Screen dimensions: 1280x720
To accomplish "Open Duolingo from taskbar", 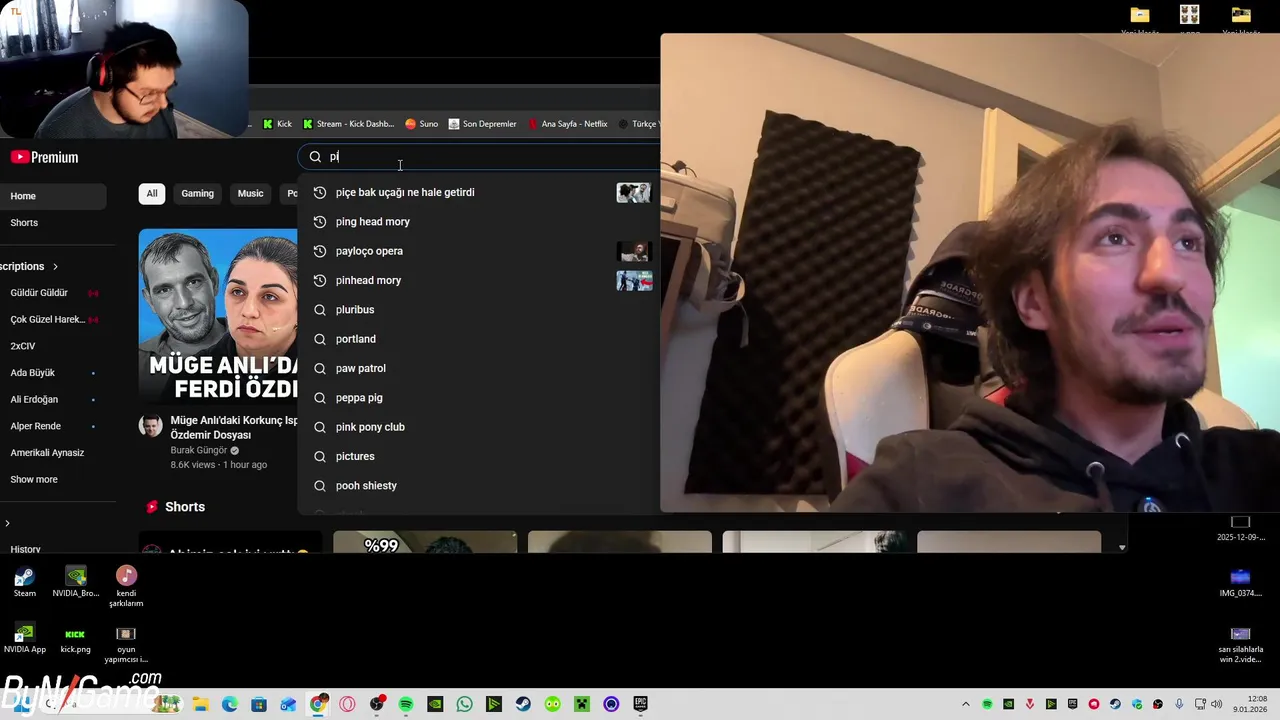I will point(553,704).
